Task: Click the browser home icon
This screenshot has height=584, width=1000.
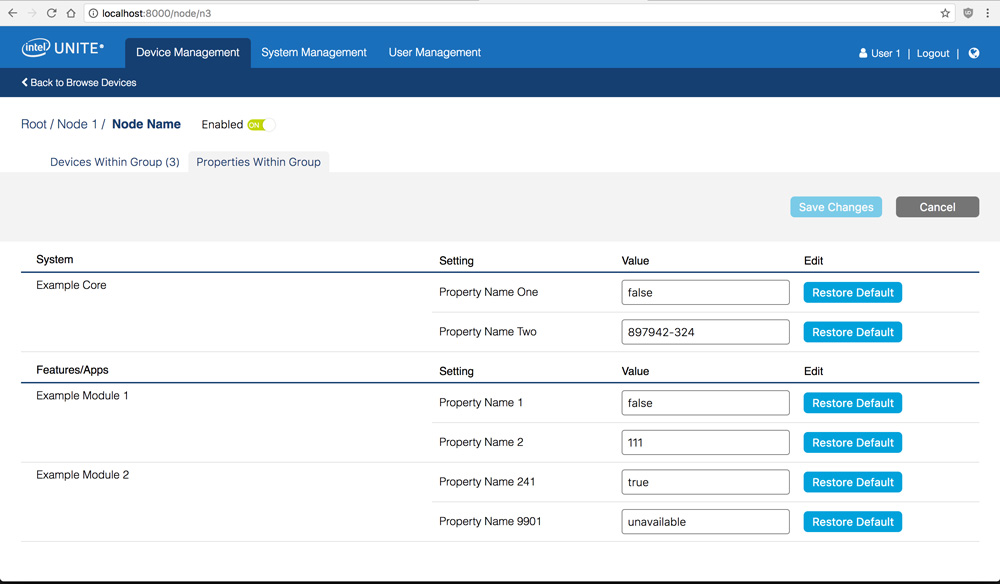Action: 71,13
